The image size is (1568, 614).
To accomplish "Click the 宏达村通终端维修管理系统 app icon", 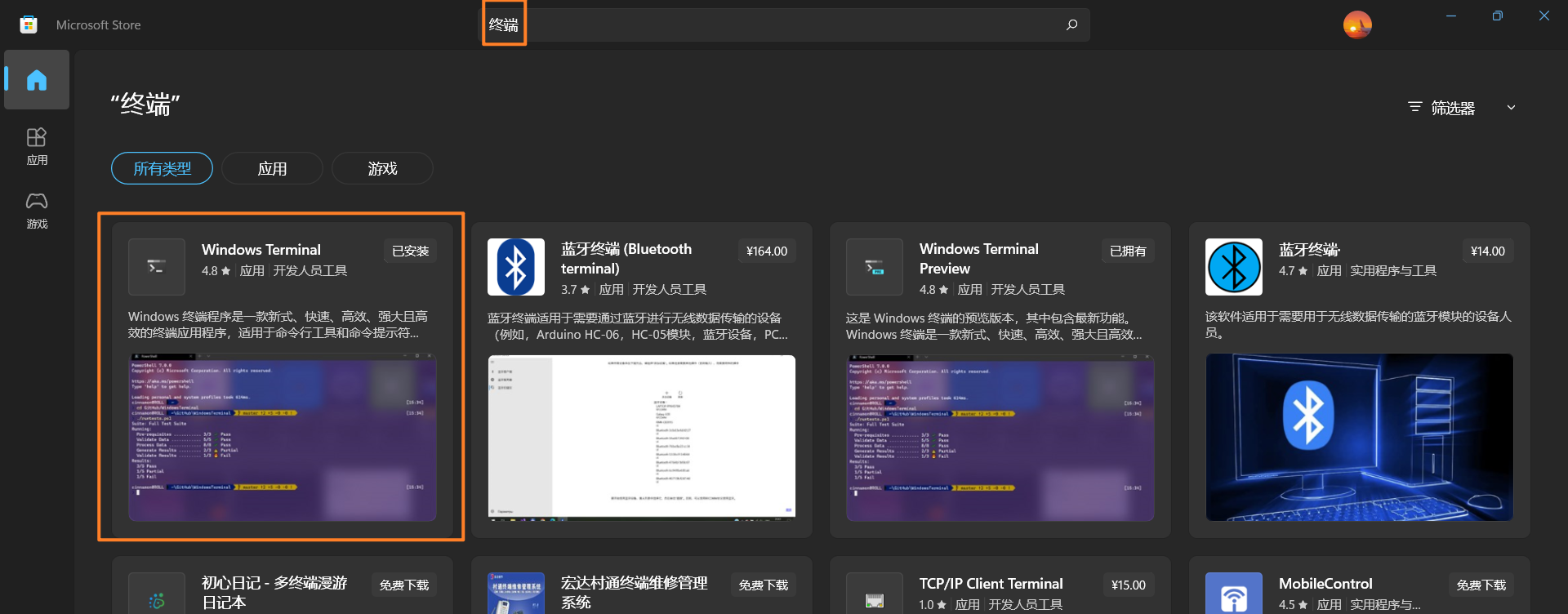I will (x=516, y=594).
